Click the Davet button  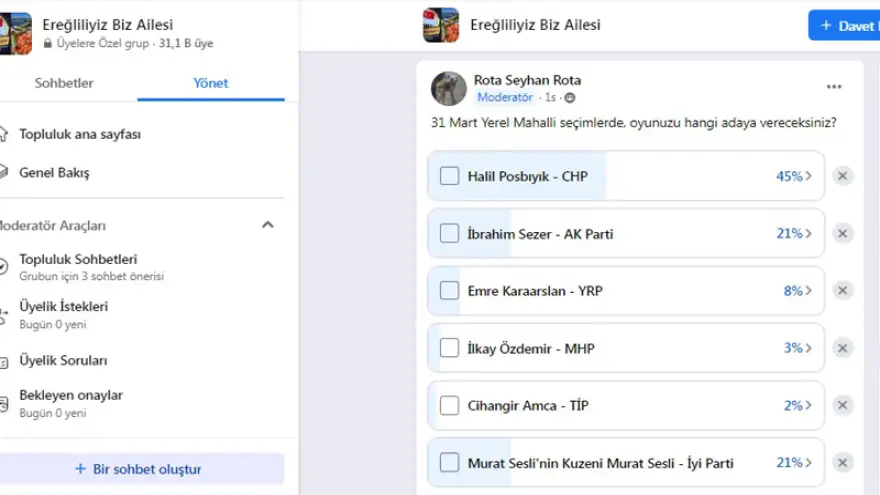coord(844,25)
